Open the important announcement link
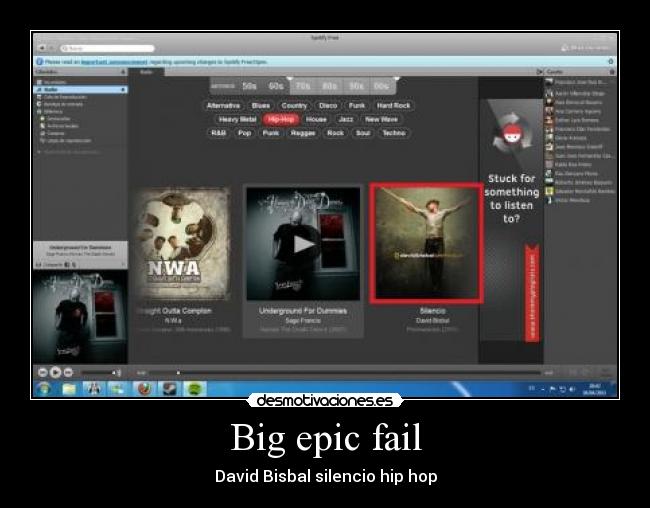 pyautogui.click(x=114, y=62)
